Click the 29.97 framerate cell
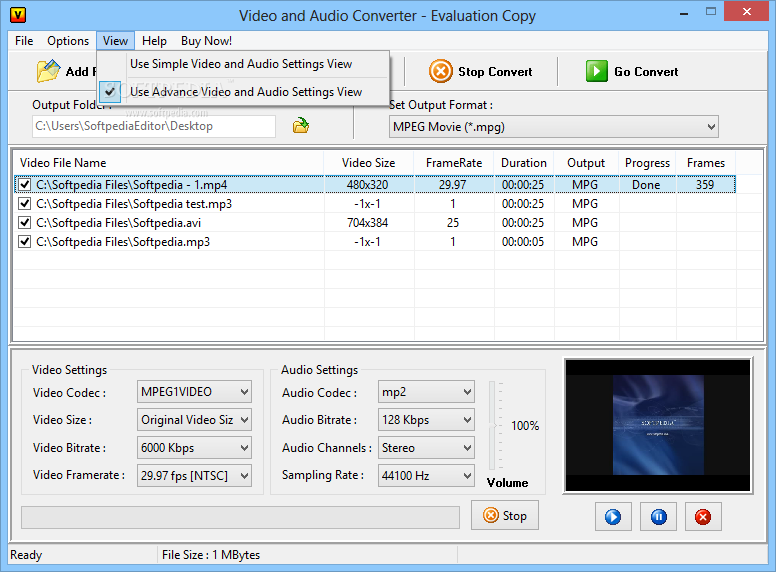This screenshot has height=572, width=776. tap(452, 185)
